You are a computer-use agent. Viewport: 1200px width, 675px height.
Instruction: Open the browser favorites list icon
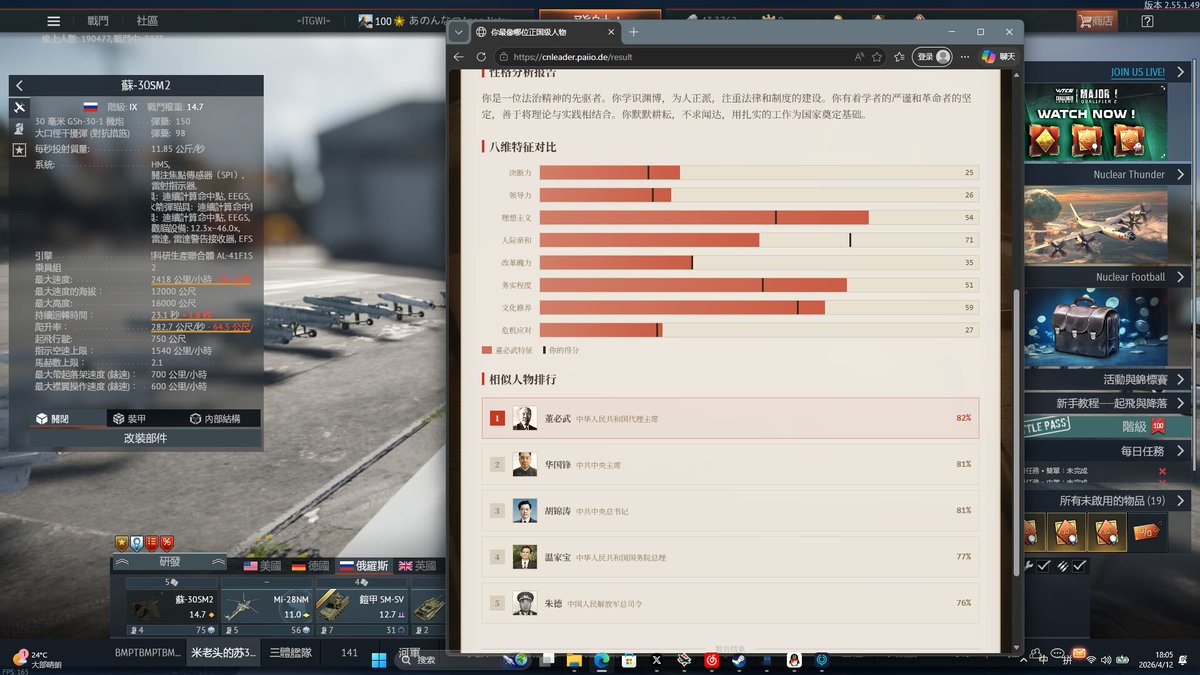[899, 57]
